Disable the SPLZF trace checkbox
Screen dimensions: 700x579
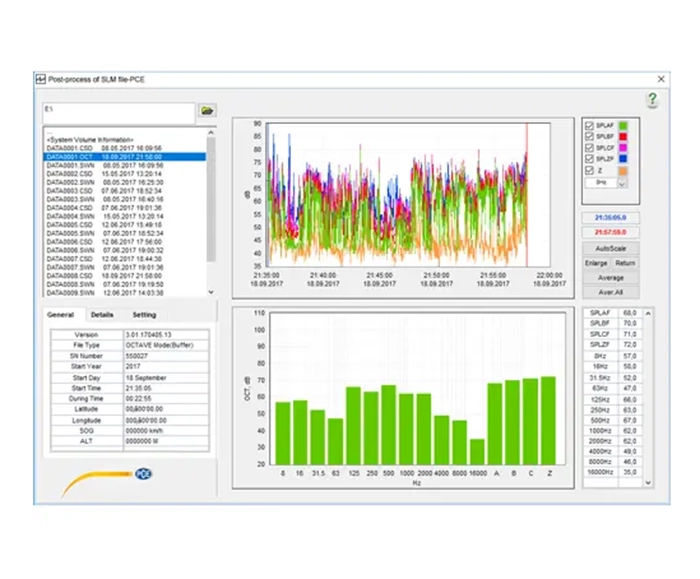589,157
